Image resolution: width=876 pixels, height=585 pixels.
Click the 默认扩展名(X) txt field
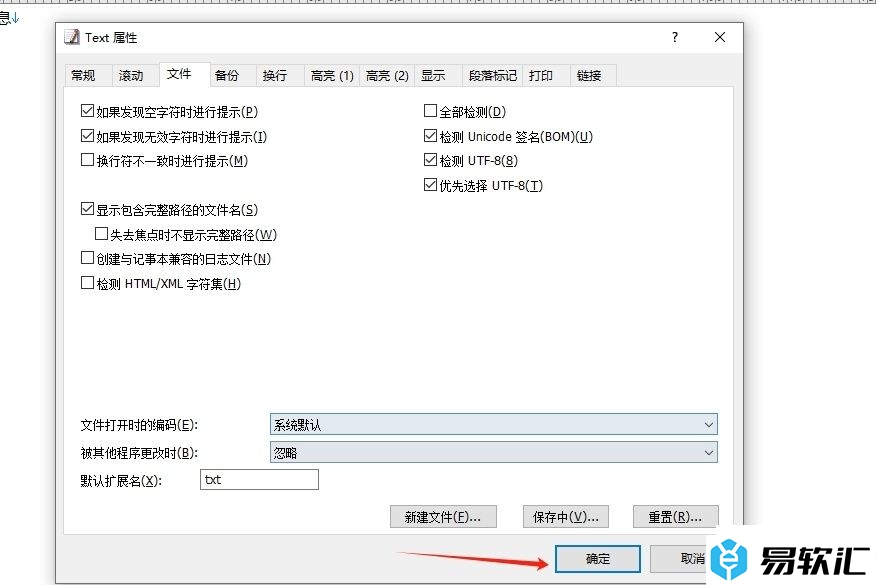pyautogui.click(x=259, y=479)
